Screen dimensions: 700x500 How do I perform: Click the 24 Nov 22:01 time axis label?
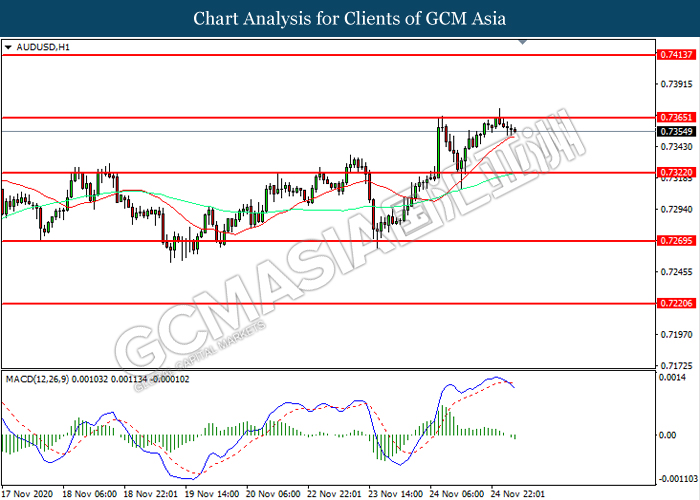coord(518,494)
